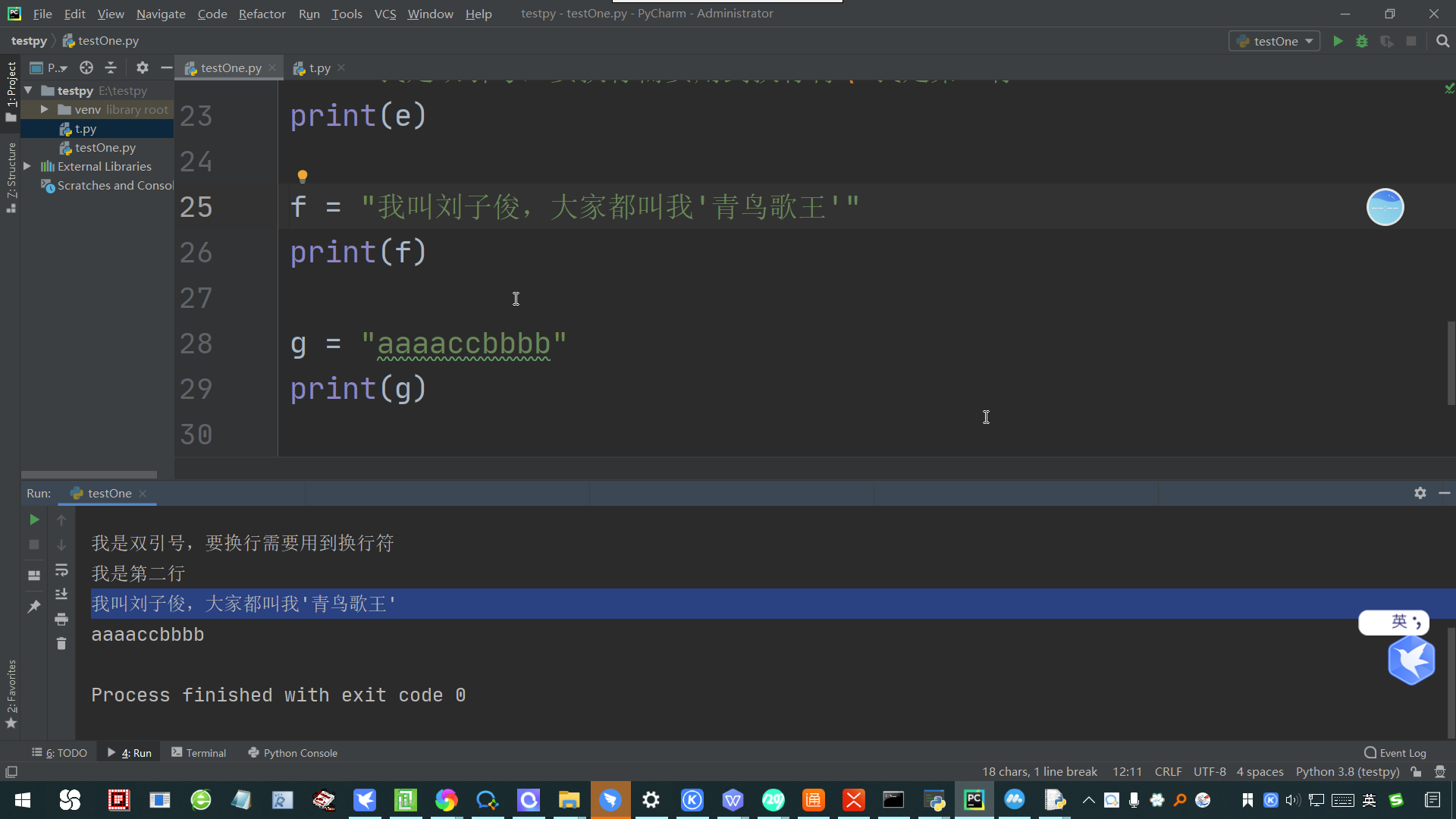Toggle pin tab in Run panel
The image size is (1456, 819).
[x=34, y=607]
